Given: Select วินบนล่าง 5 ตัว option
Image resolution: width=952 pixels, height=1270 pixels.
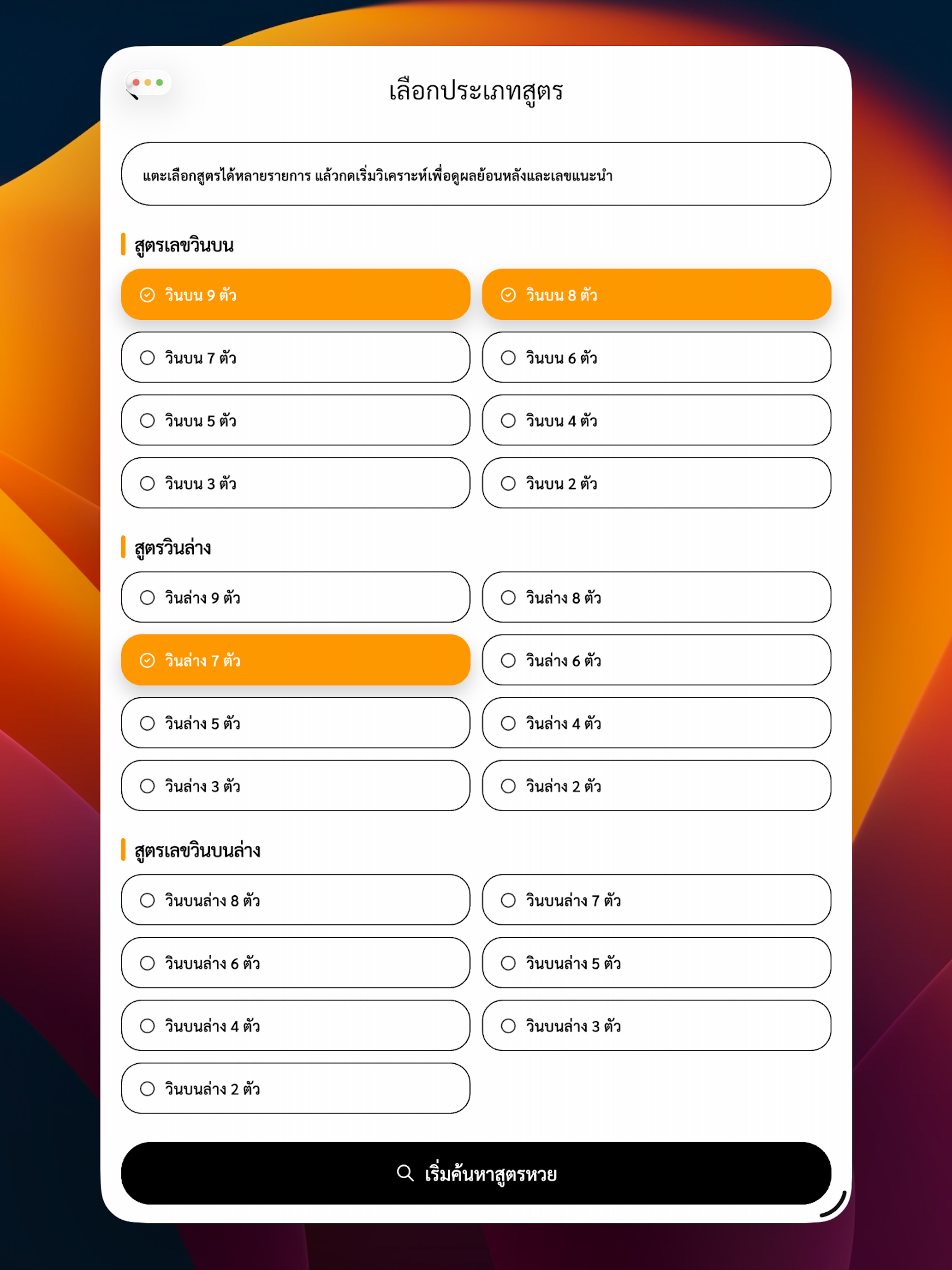Looking at the screenshot, I should coord(656,962).
